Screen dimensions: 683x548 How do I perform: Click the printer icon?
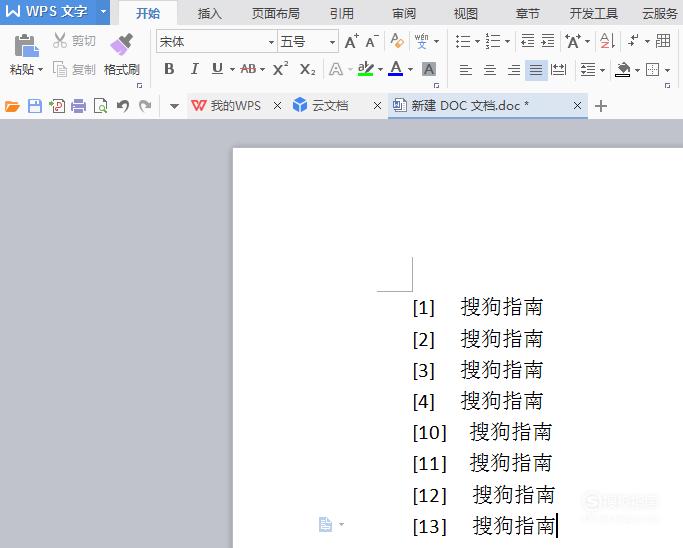[x=78, y=106]
